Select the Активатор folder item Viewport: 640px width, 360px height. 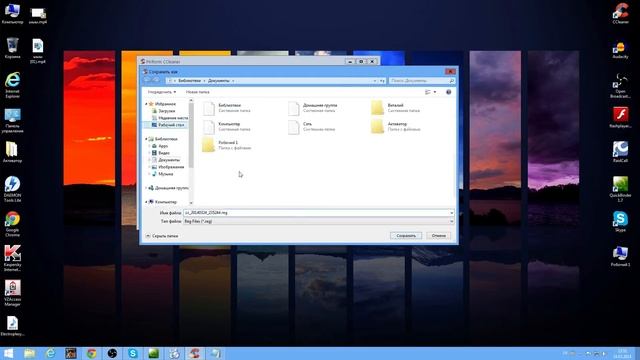(396, 127)
